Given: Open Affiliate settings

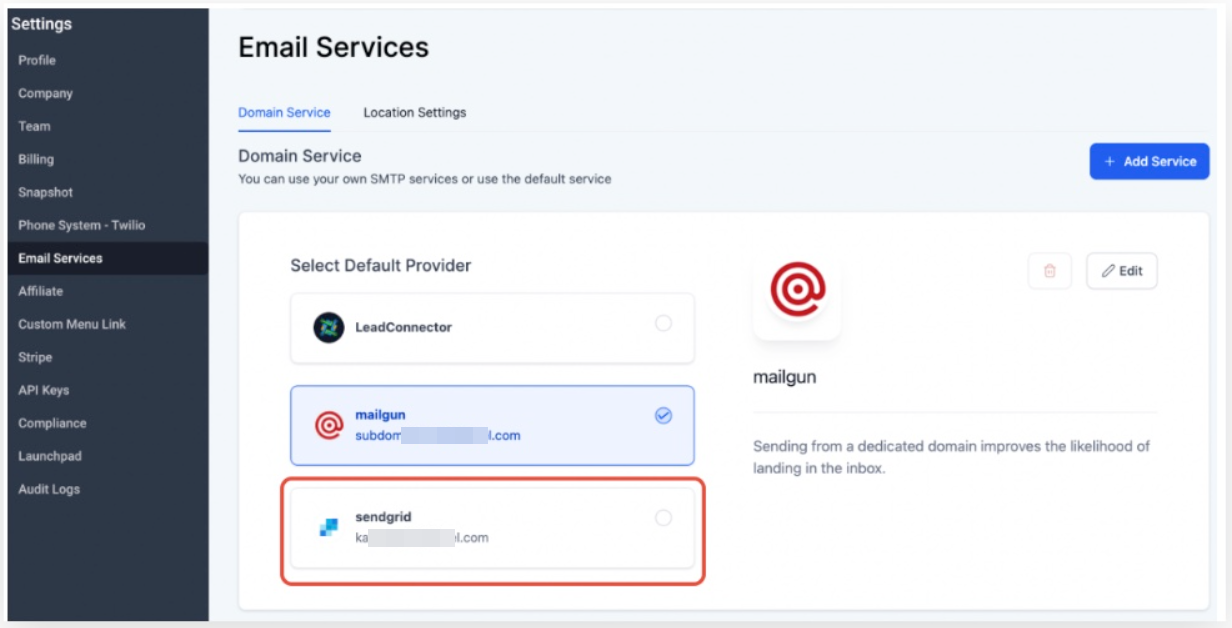Looking at the screenshot, I should point(40,291).
